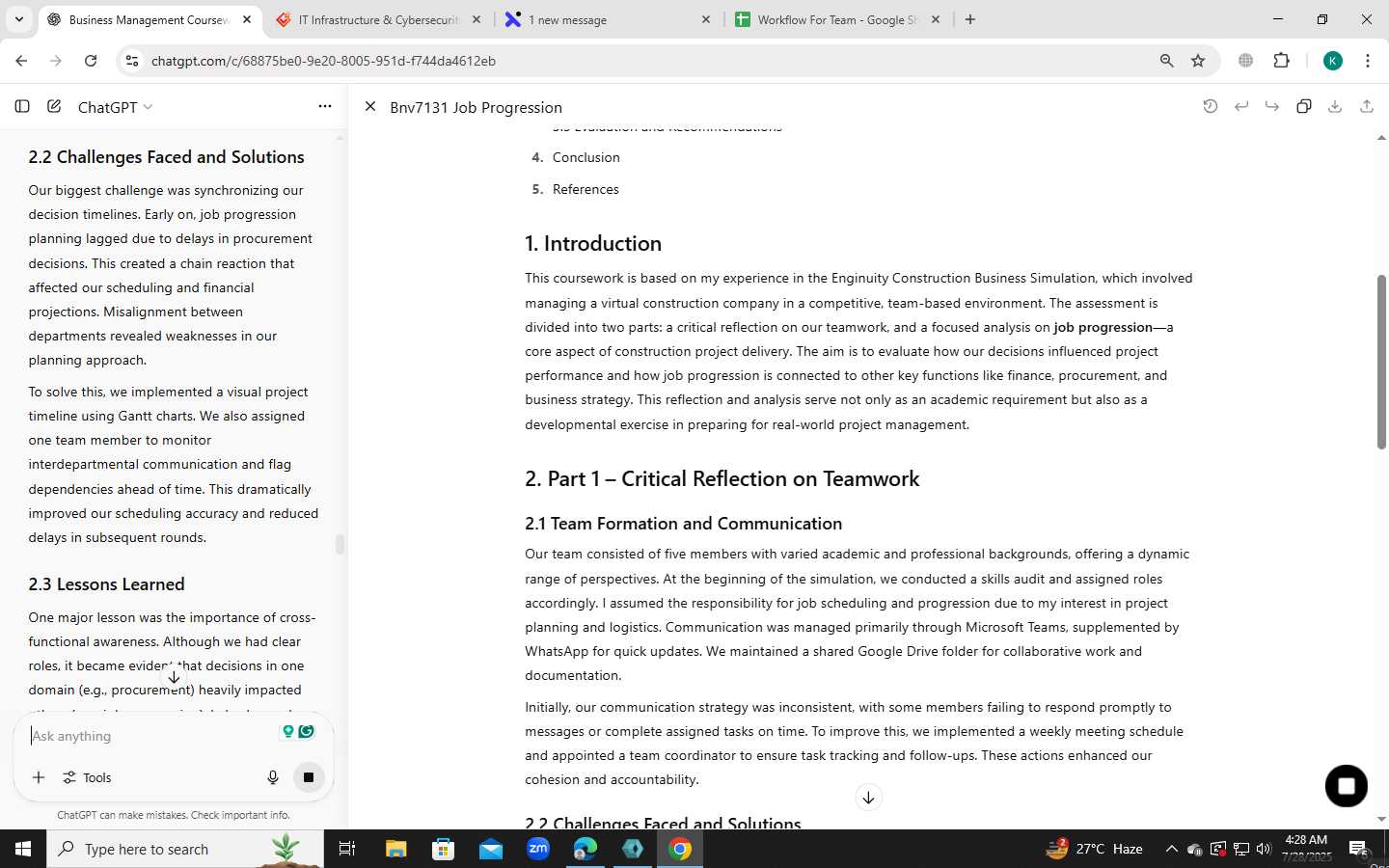This screenshot has height=868, width=1389.
Task: Toggle the ChatGPT sidebar panel icon
Action: click(22, 106)
